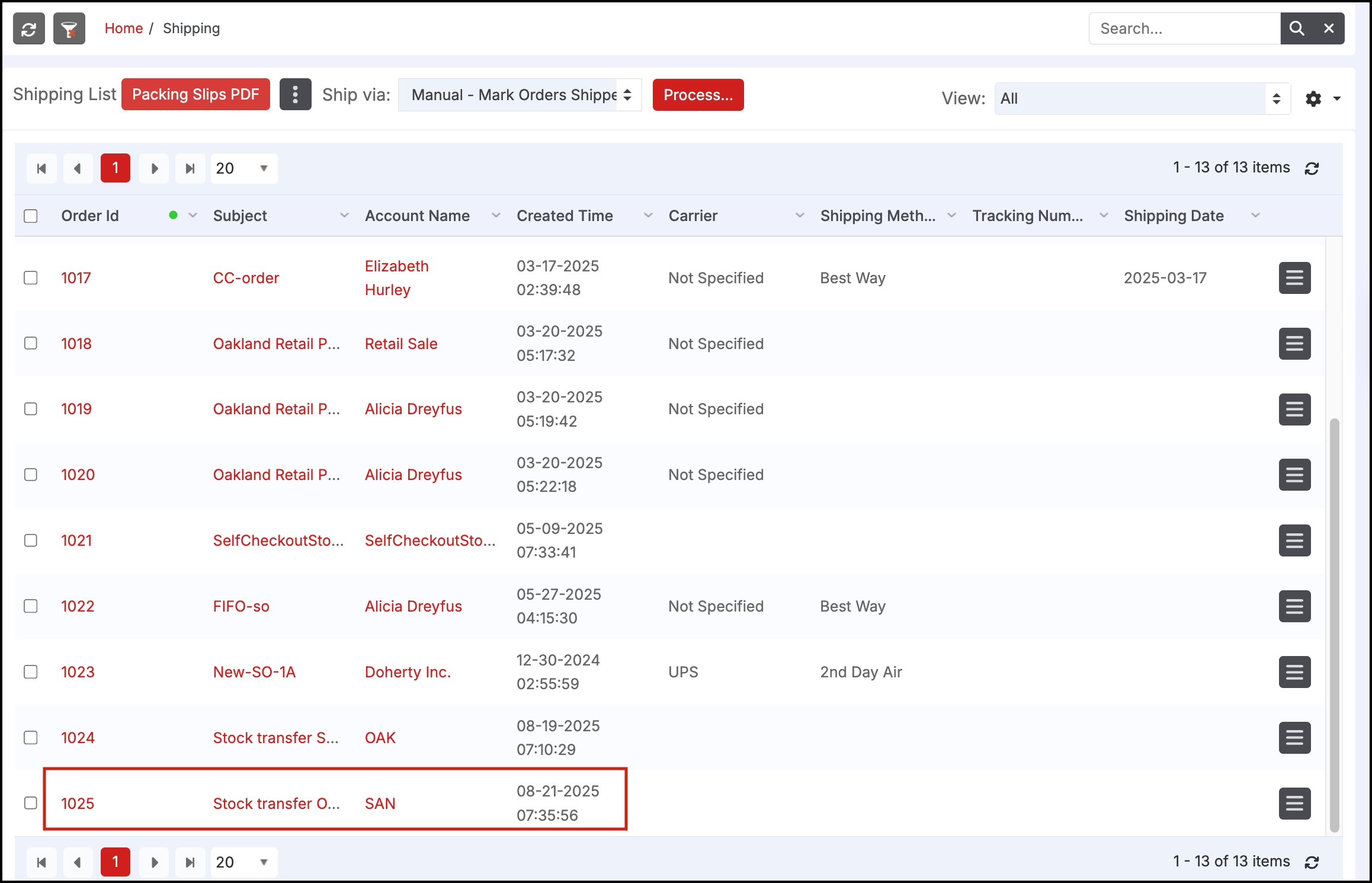1372x883 pixels.
Task: Check the box for order 1017
Action: [x=31, y=278]
